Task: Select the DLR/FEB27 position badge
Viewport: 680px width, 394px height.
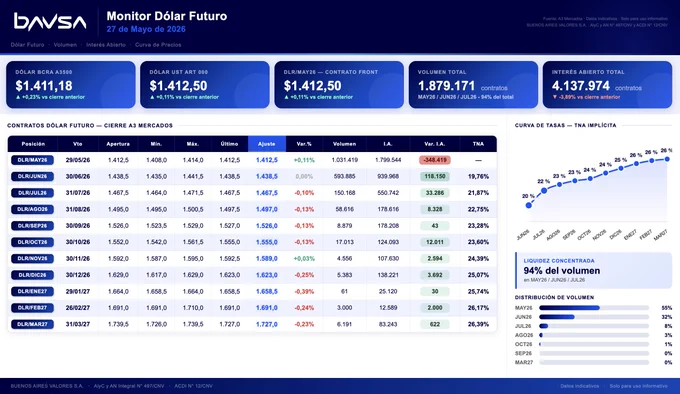Action: pos(33,308)
